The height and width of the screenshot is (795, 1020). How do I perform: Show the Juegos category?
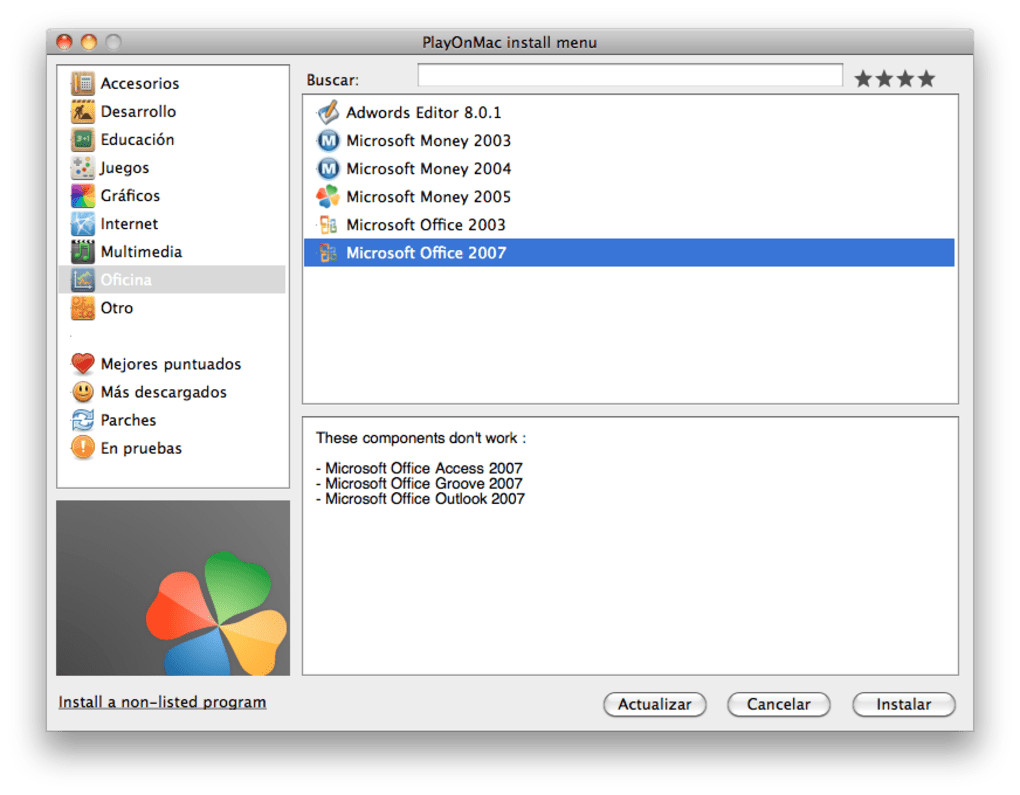point(124,168)
